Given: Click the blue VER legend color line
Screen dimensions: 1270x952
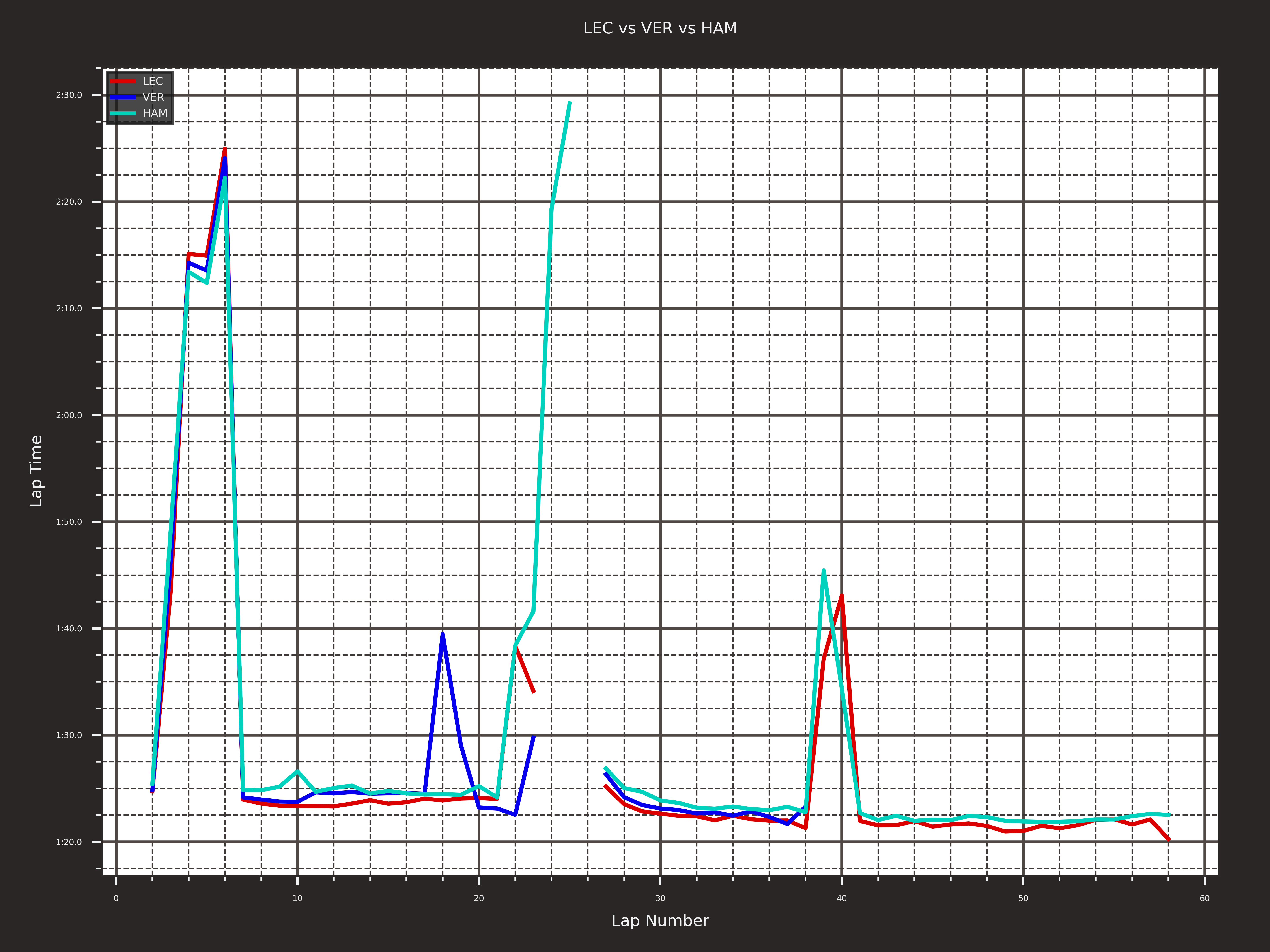Looking at the screenshot, I should point(123,98).
